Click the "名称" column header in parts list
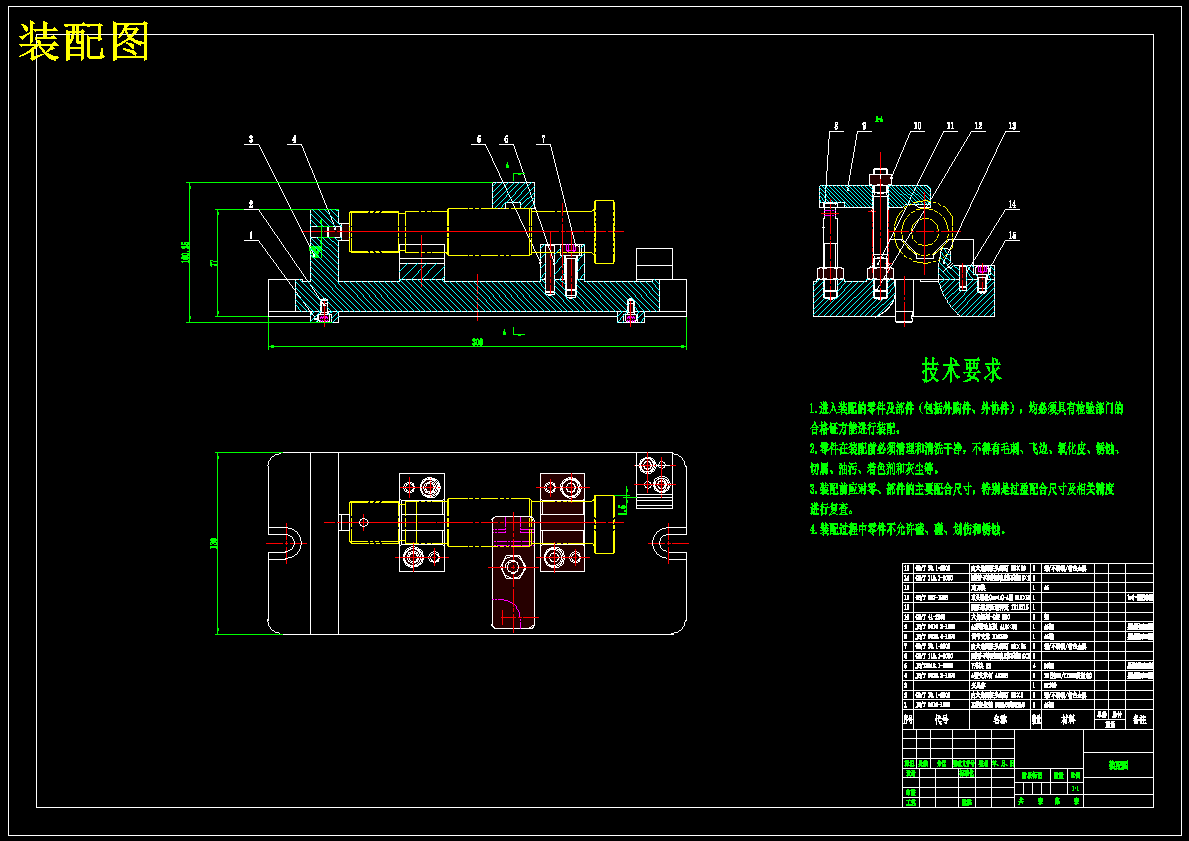Screen dimensions: 1189x841 click(1000, 720)
